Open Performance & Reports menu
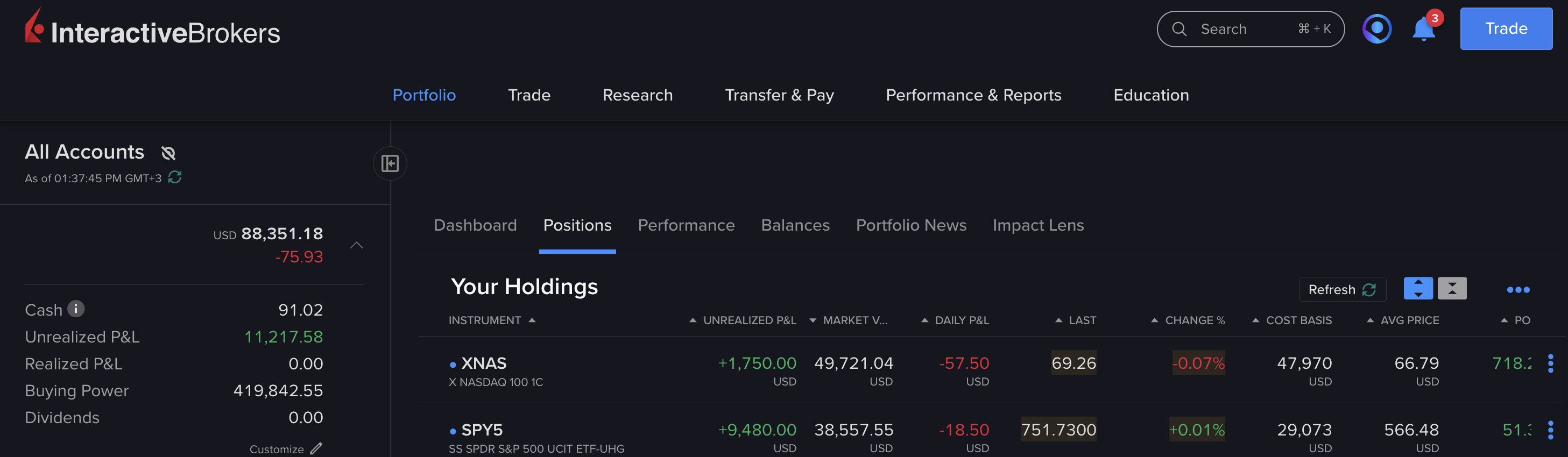The height and width of the screenshot is (457, 1568). 973,95
